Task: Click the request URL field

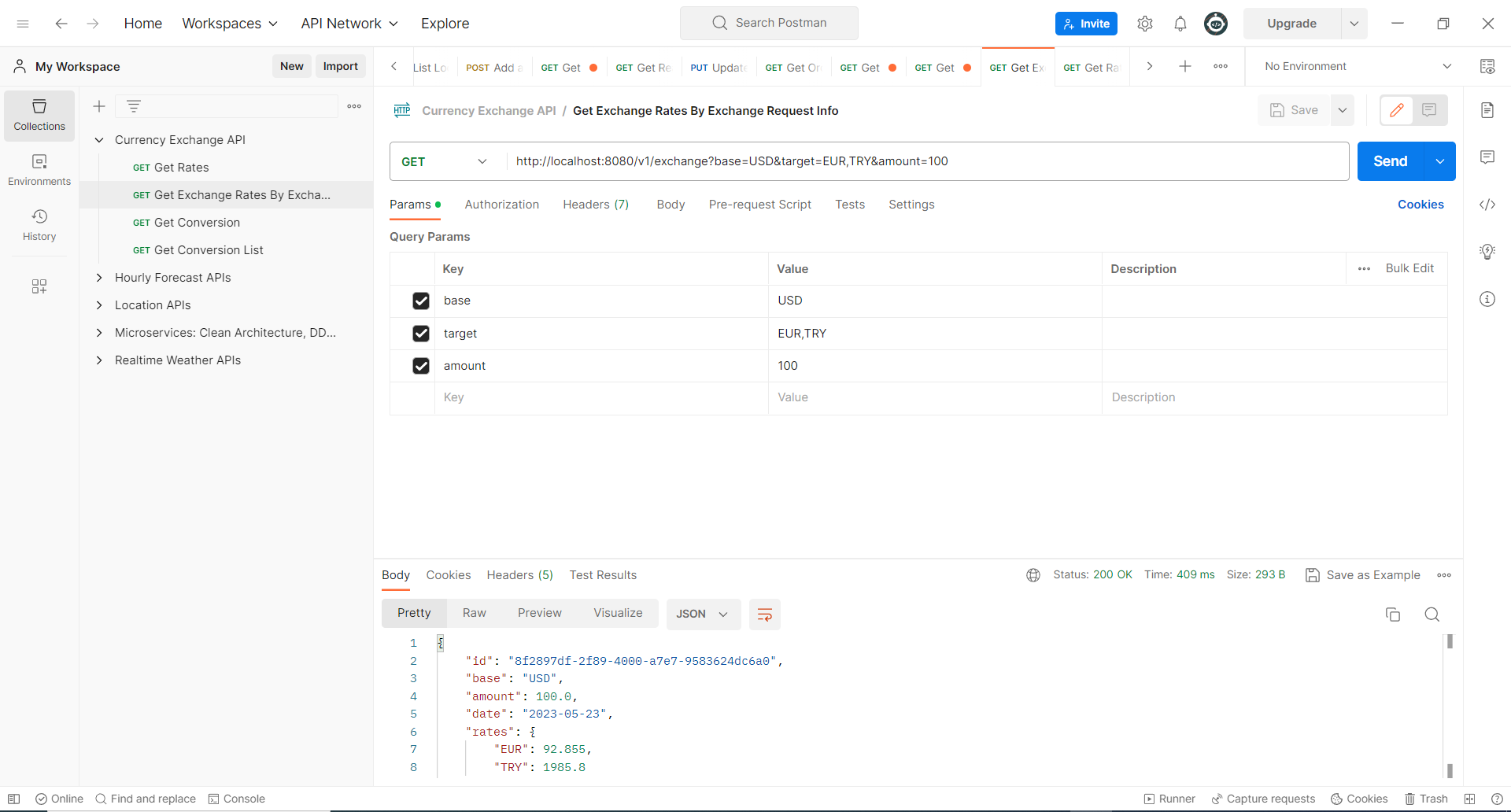Action: (x=927, y=161)
